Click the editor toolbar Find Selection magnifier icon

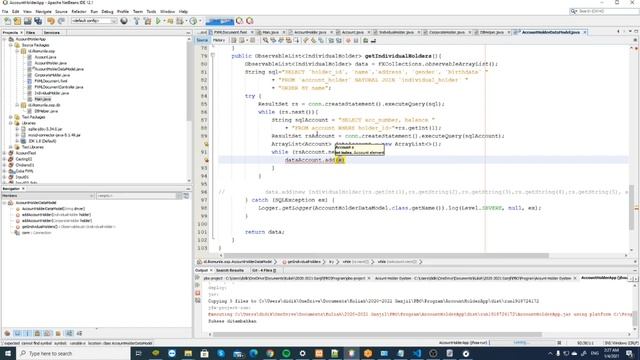(x=265, y=40)
